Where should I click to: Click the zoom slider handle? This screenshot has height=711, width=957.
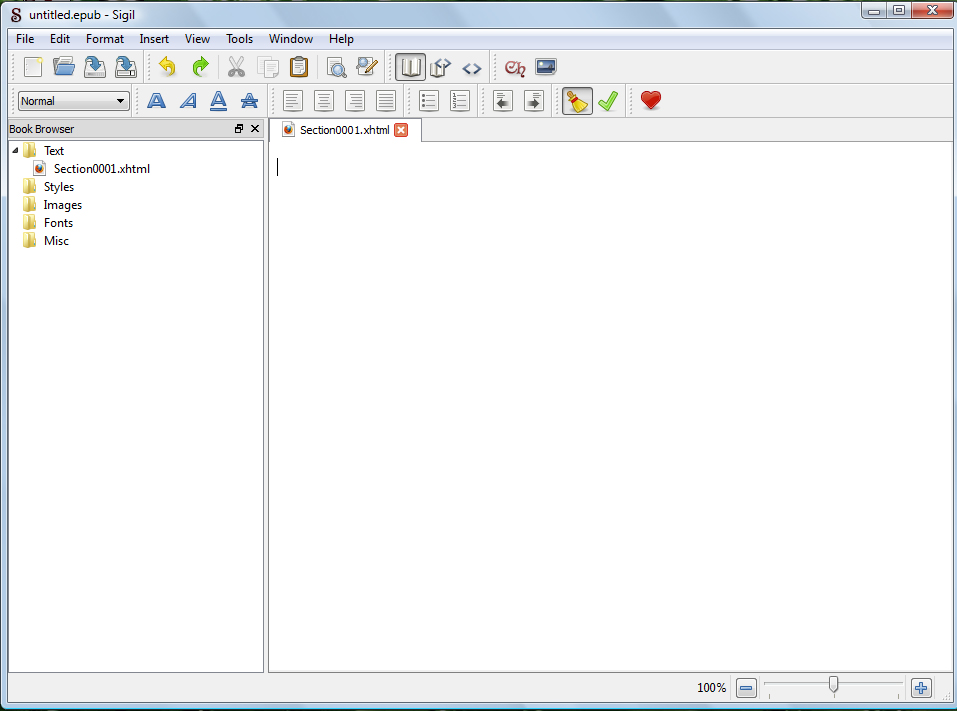pos(833,685)
